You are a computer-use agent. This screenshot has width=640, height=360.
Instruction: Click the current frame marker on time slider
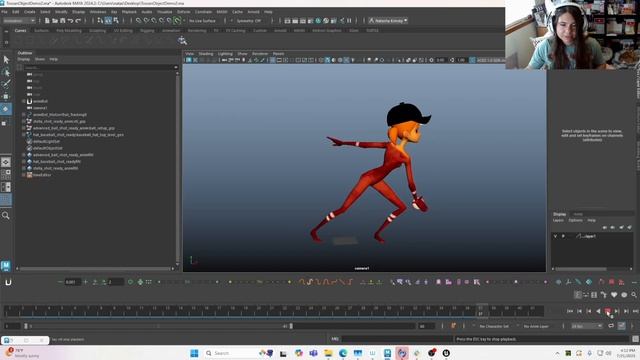pyautogui.click(x=481, y=311)
